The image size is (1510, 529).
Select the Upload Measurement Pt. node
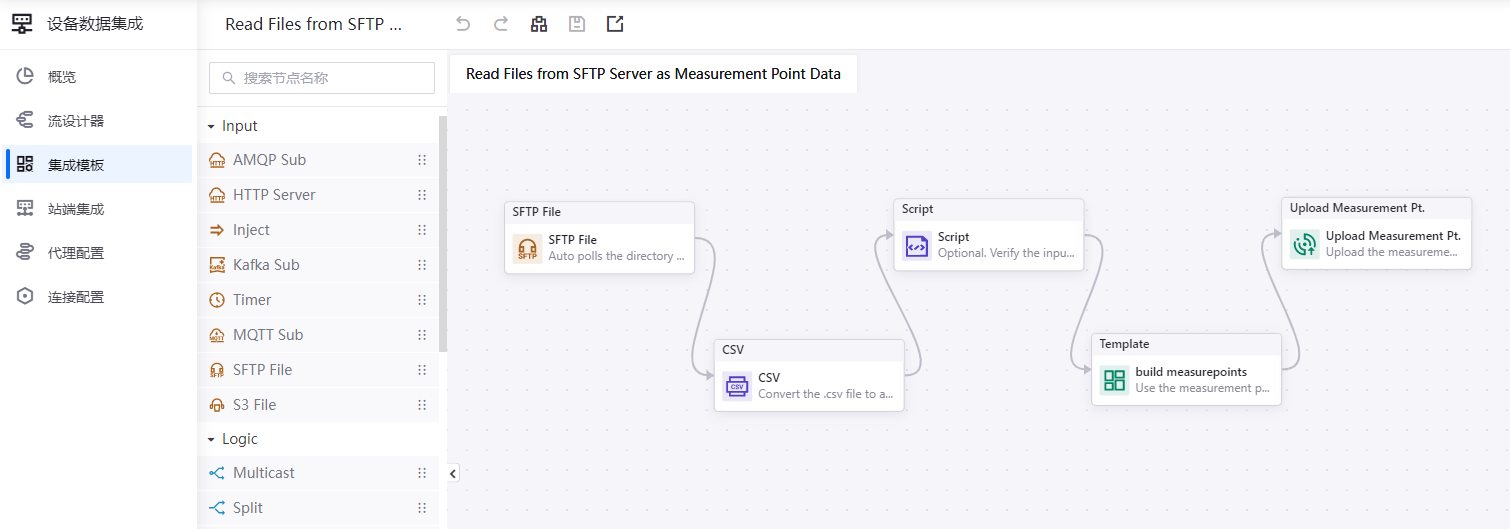[x=1376, y=244]
